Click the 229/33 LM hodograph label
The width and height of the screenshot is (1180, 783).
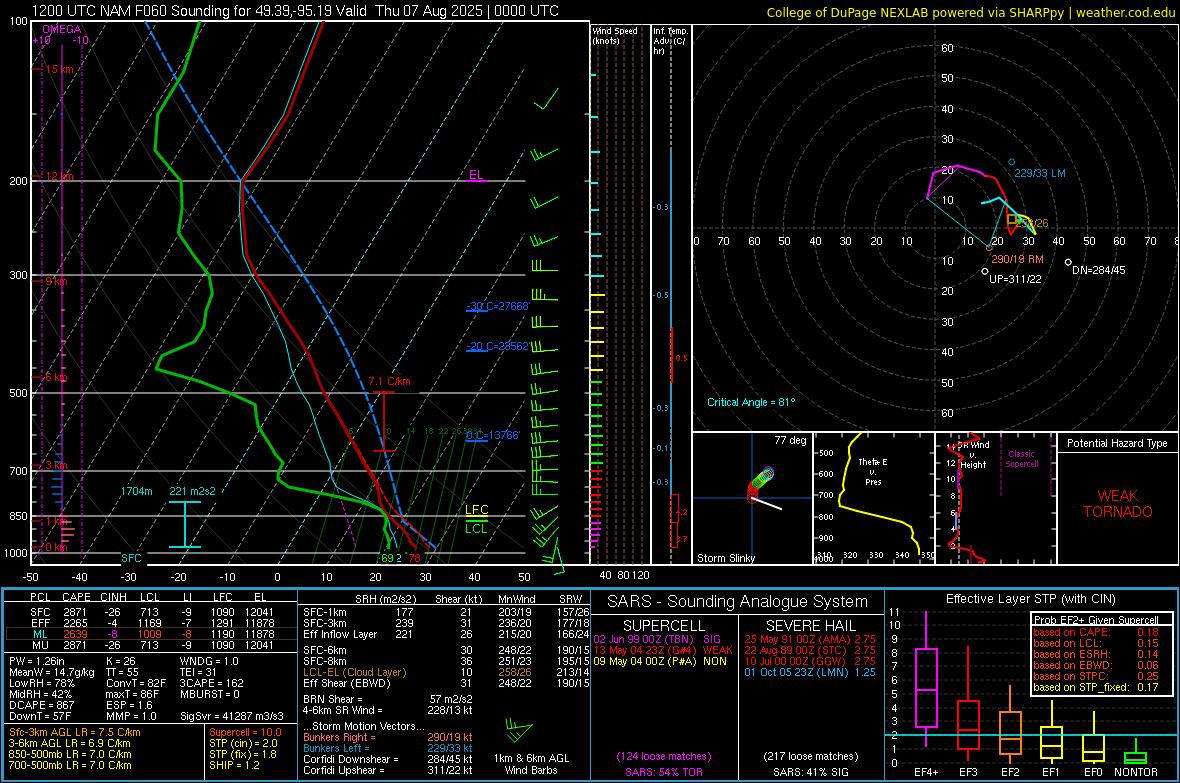(1040, 173)
